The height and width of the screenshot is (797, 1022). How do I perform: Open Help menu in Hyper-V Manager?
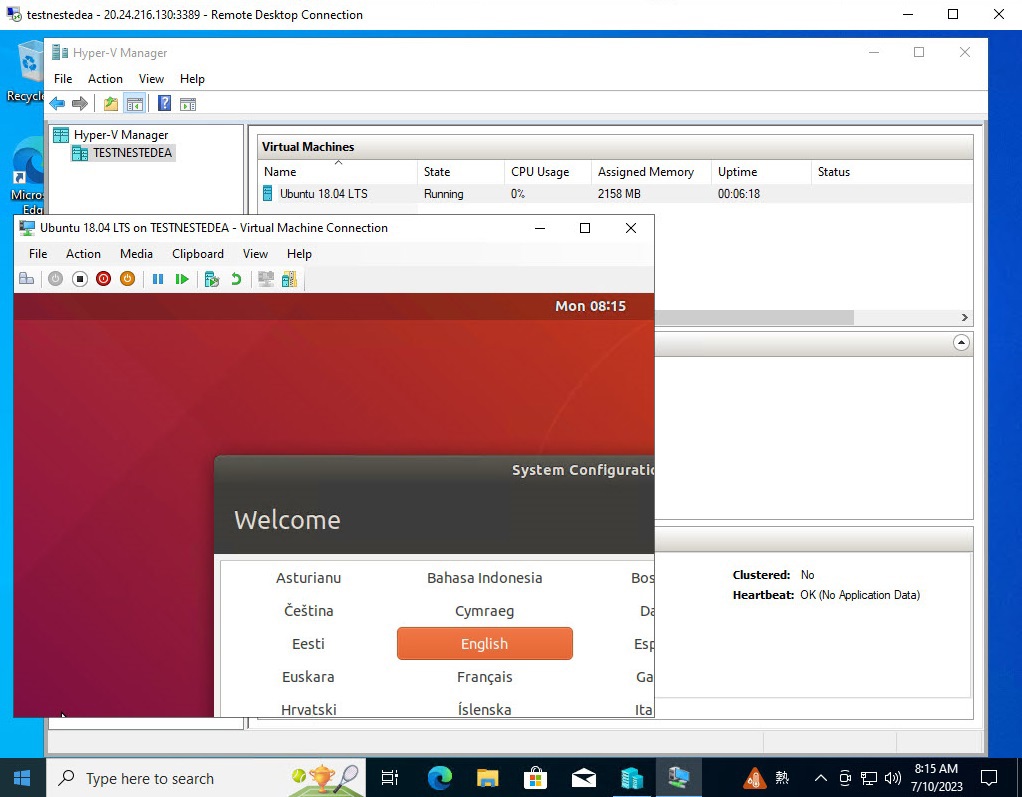click(x=192, y=79)
